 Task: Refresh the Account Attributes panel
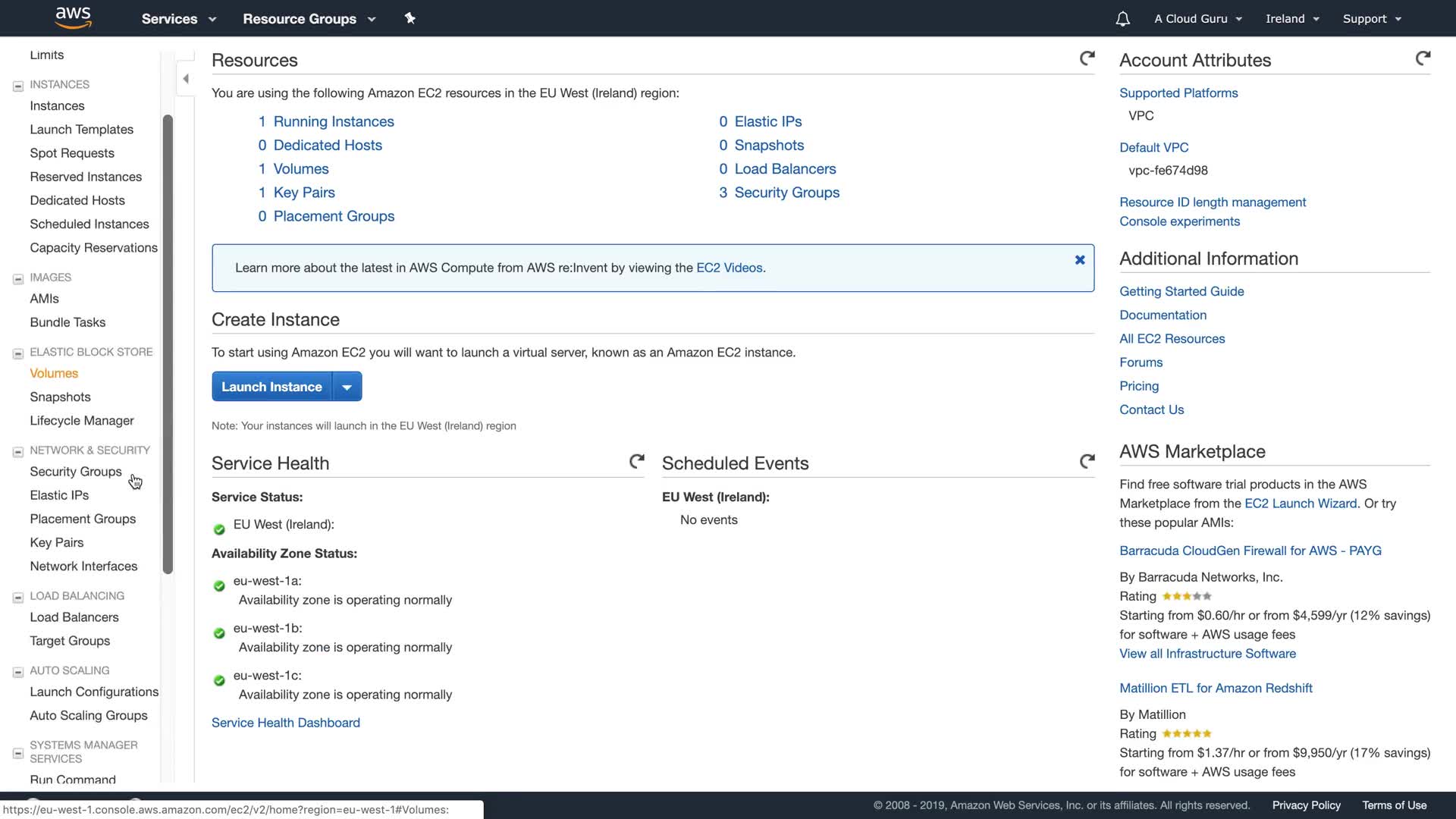pos(1423,58)
